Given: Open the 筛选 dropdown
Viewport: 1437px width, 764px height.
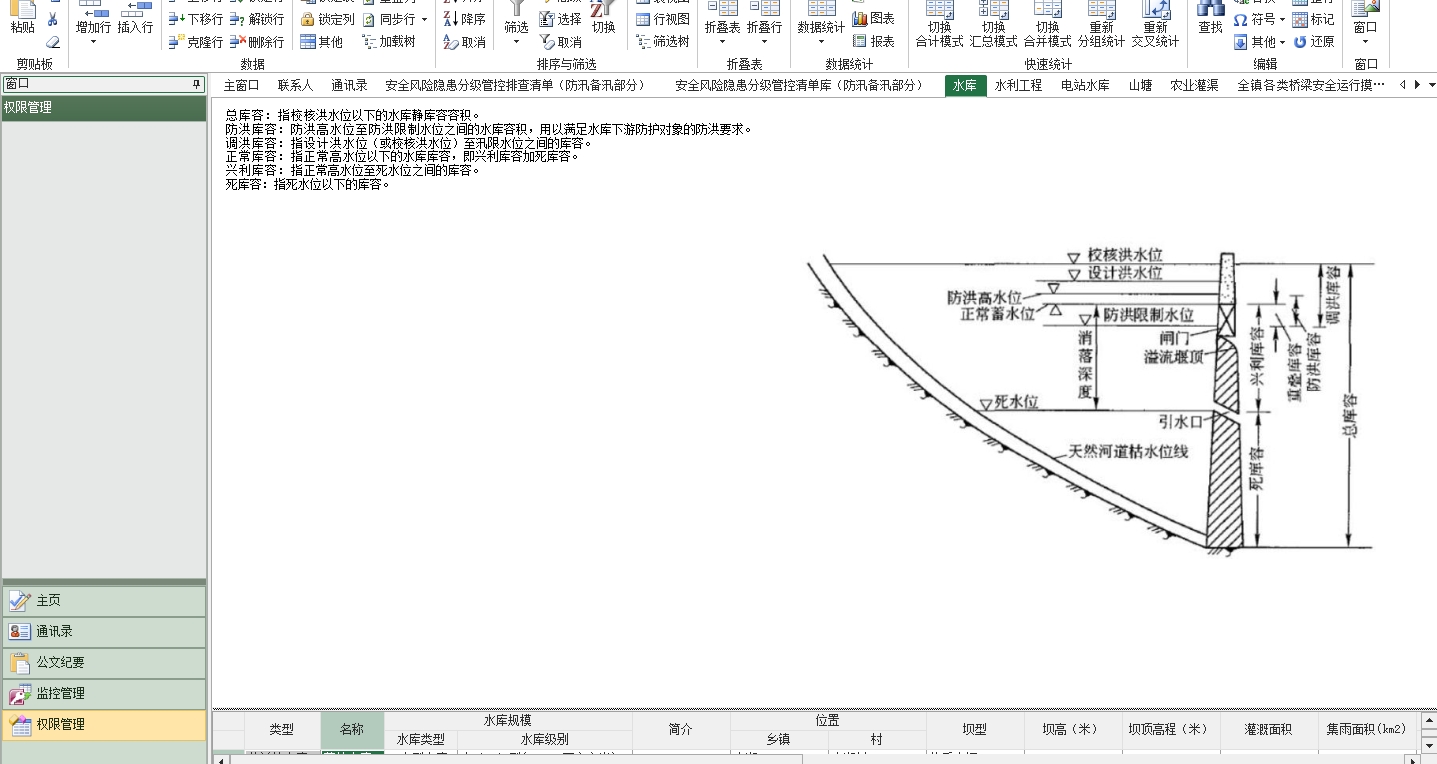Looking at the screenshot, I should [516, 42].
